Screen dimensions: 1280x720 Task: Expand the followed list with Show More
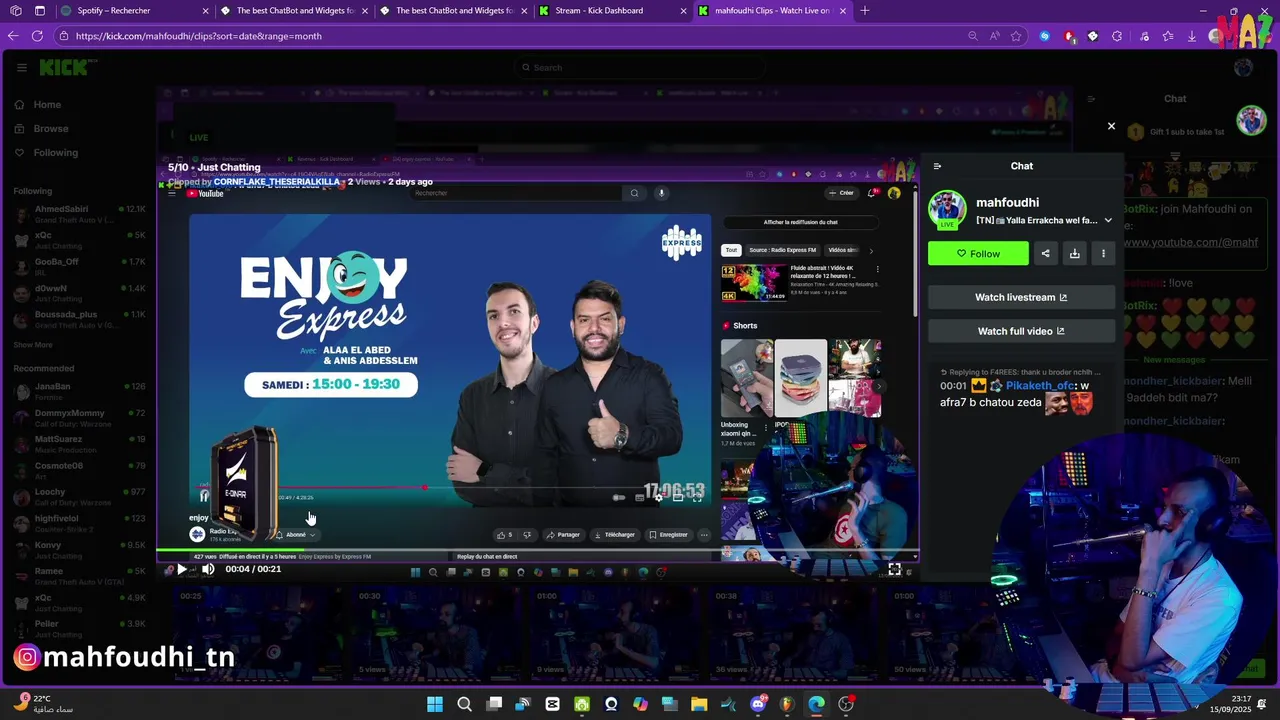click(33, 345)
